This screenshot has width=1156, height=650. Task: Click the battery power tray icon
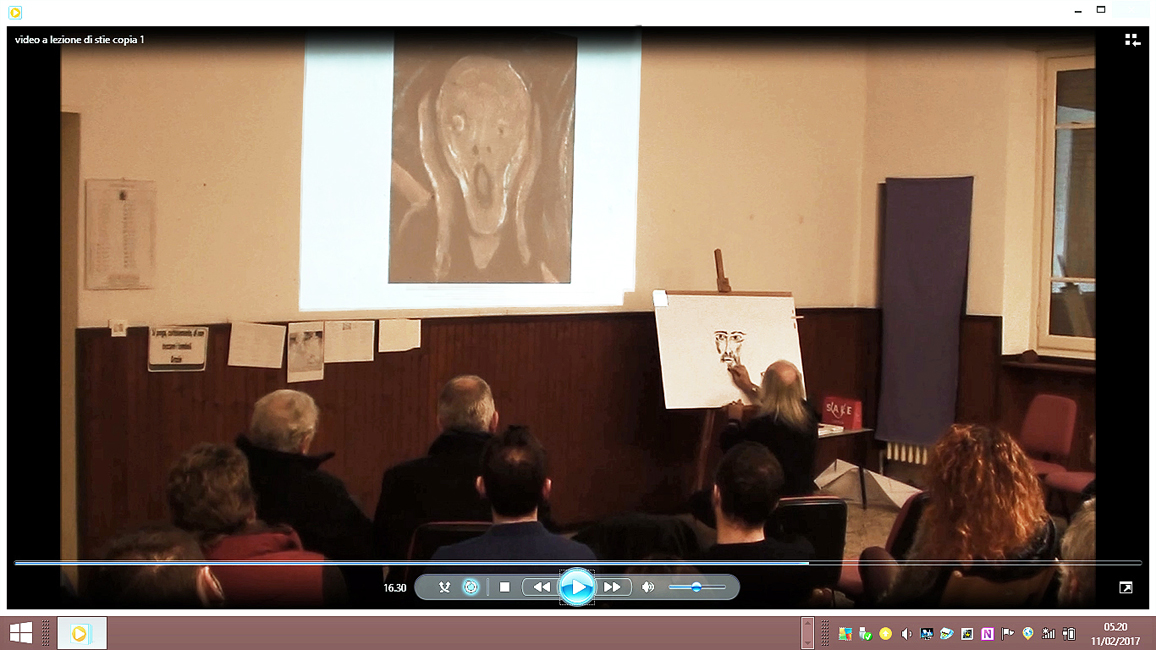pyautogui.click(x=1069, y=634)
